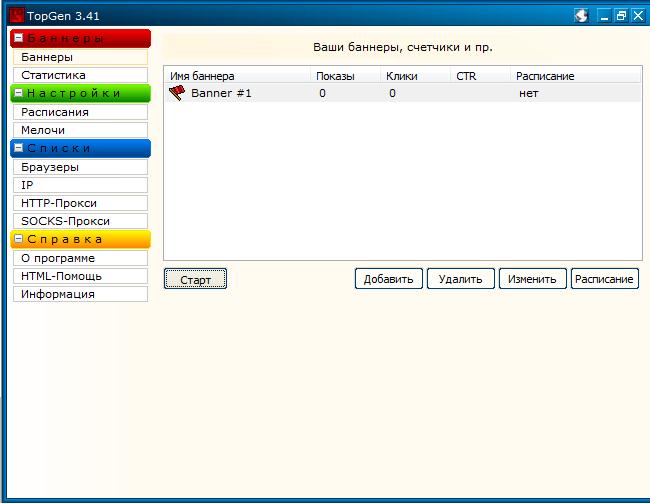This screenshot has height=504, width=650.
Task: Click the Удалить button
Action: pos(461,279)
